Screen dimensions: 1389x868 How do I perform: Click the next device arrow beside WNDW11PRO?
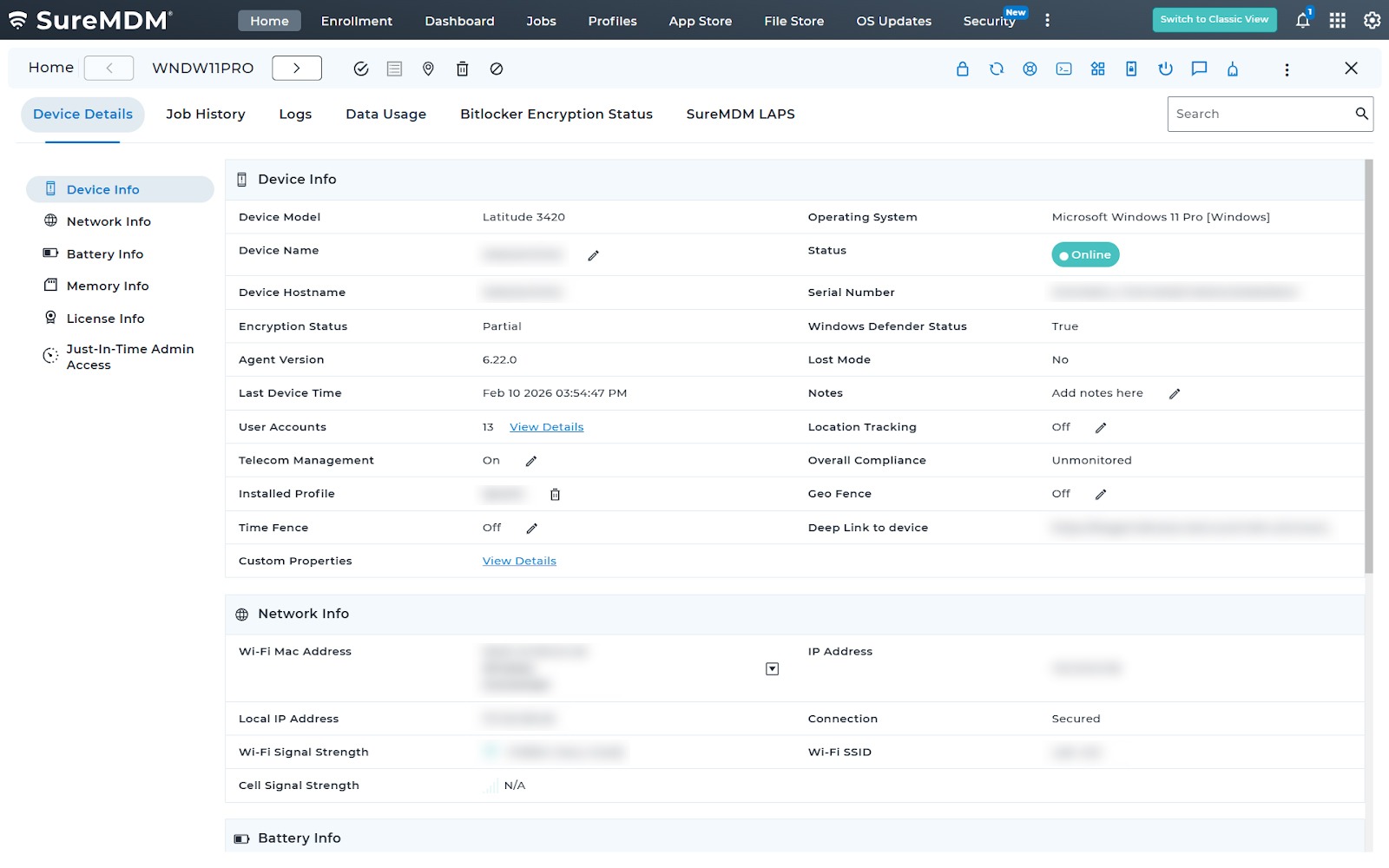click(x=296, y=68)
